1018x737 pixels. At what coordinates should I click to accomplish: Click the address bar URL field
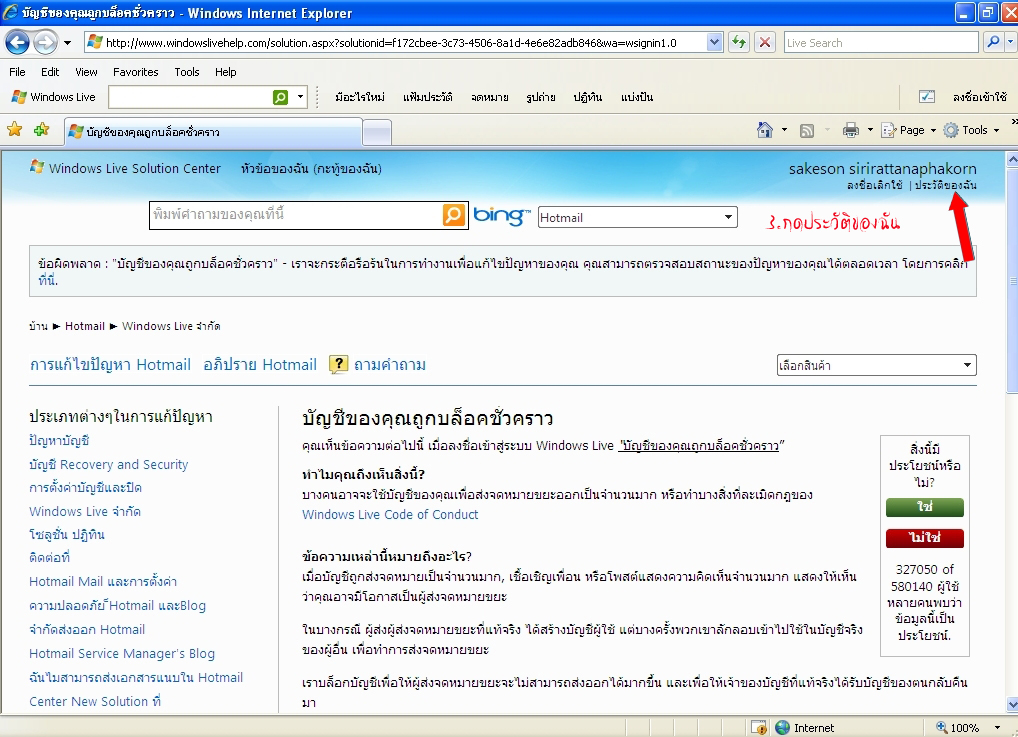point(394,43)
